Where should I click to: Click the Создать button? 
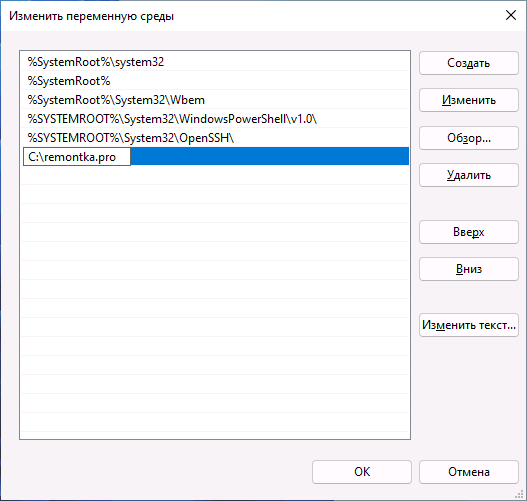pos(469,63)
